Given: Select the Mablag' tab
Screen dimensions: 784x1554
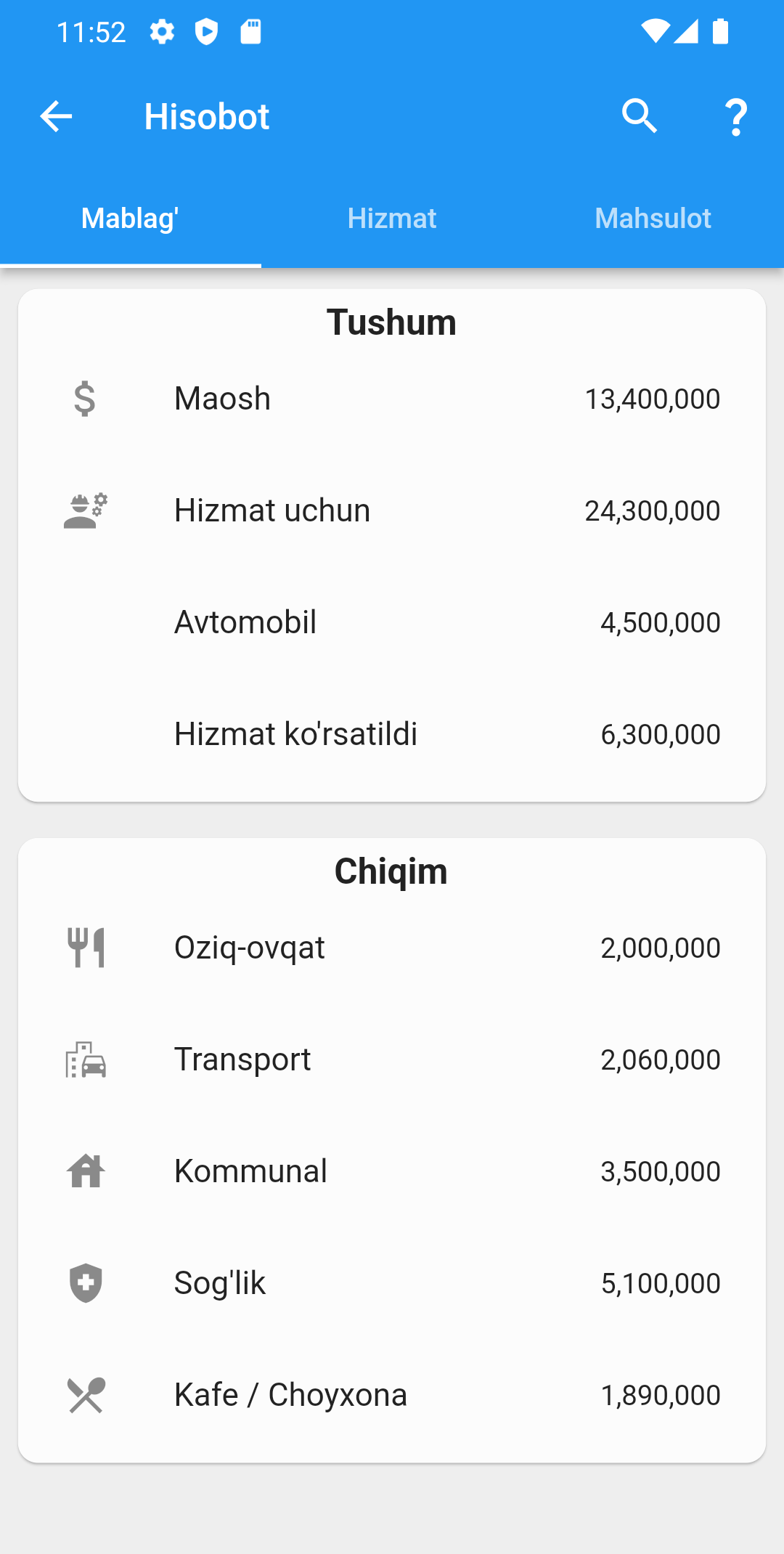Looking at the screenshot, I should (130, 219).
